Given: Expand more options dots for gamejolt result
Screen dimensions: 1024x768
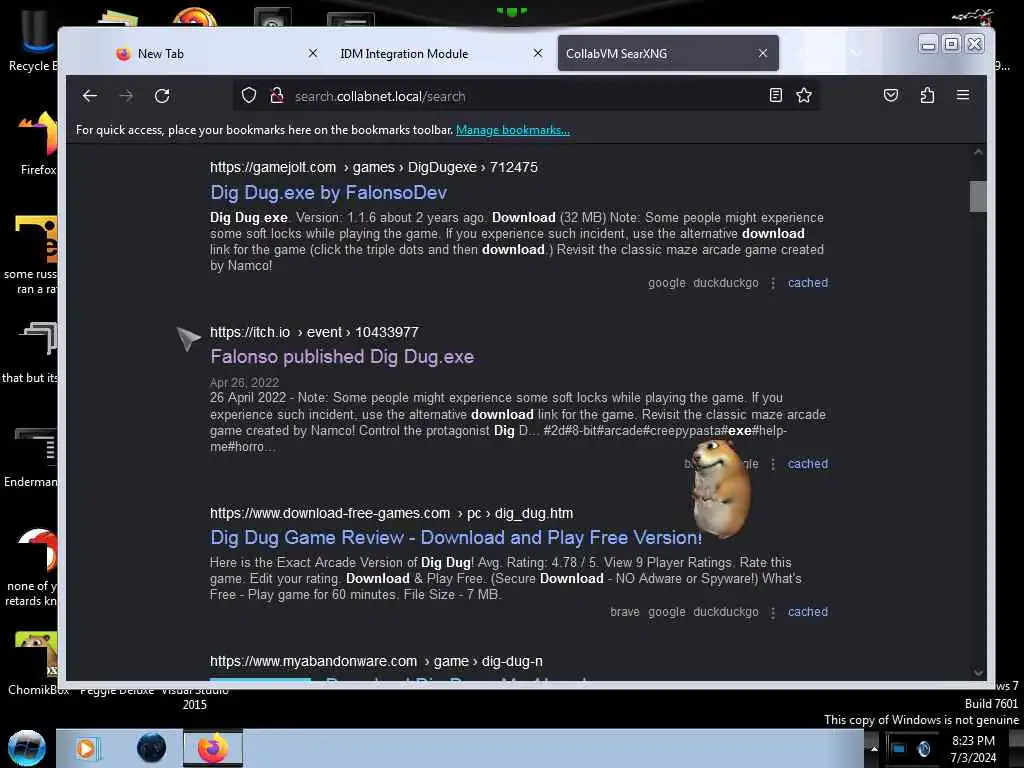Looking at the screenshot, I should (x=773, y=283).
